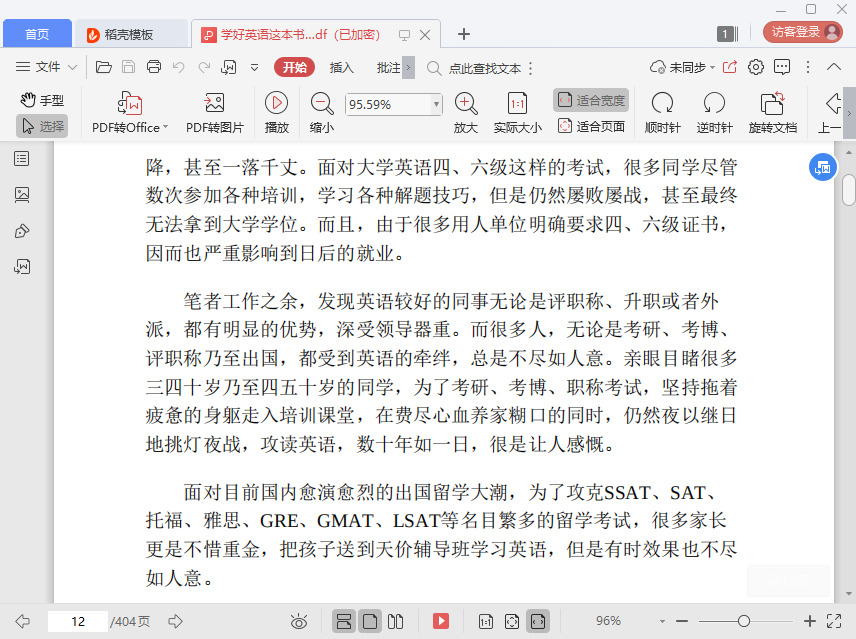
Task: Switch to the 插入 ribbon tab
Action: pyautogui.click(x=341, y=68)
